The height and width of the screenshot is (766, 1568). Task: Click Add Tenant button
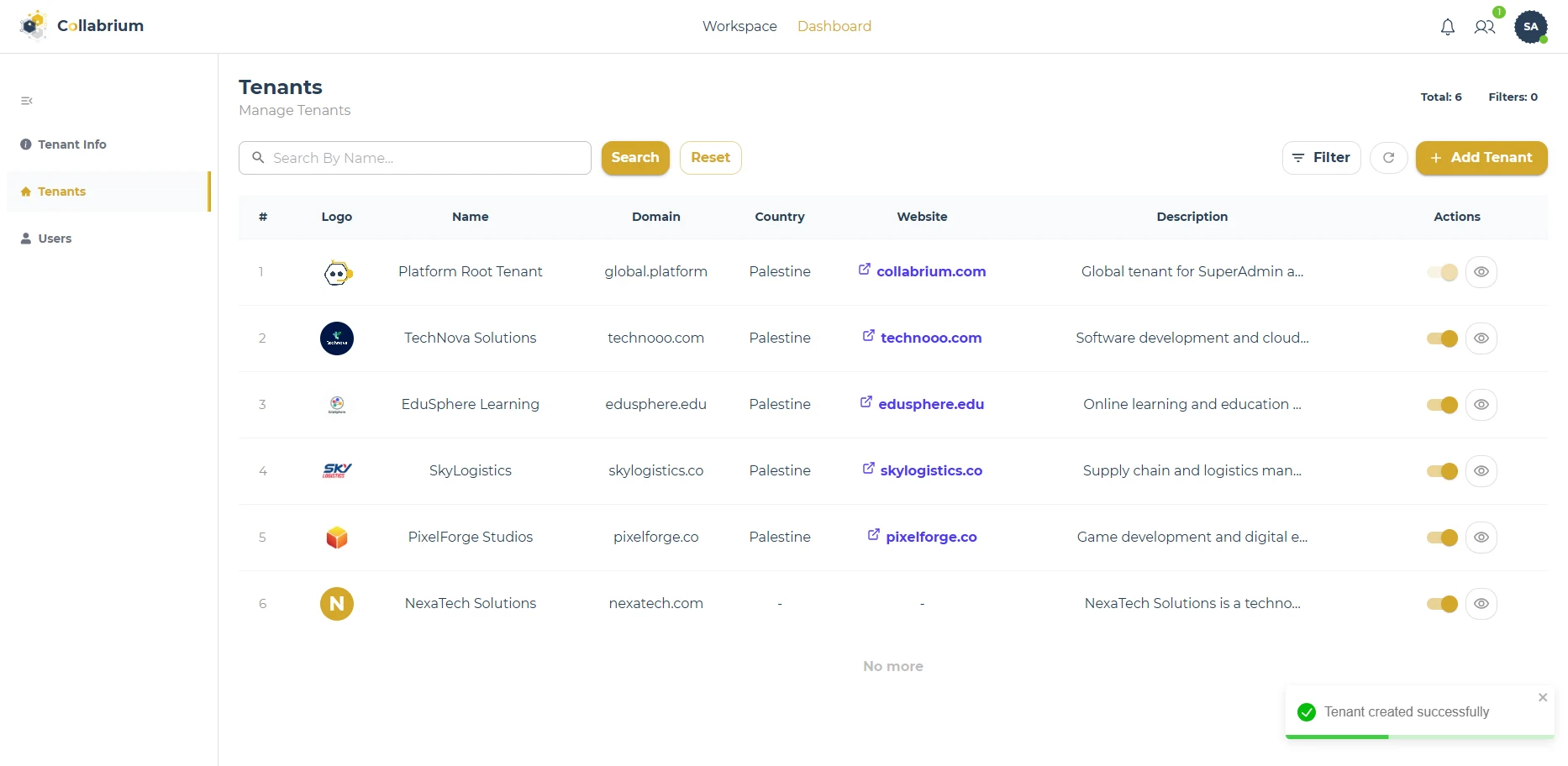(1481, 158)
